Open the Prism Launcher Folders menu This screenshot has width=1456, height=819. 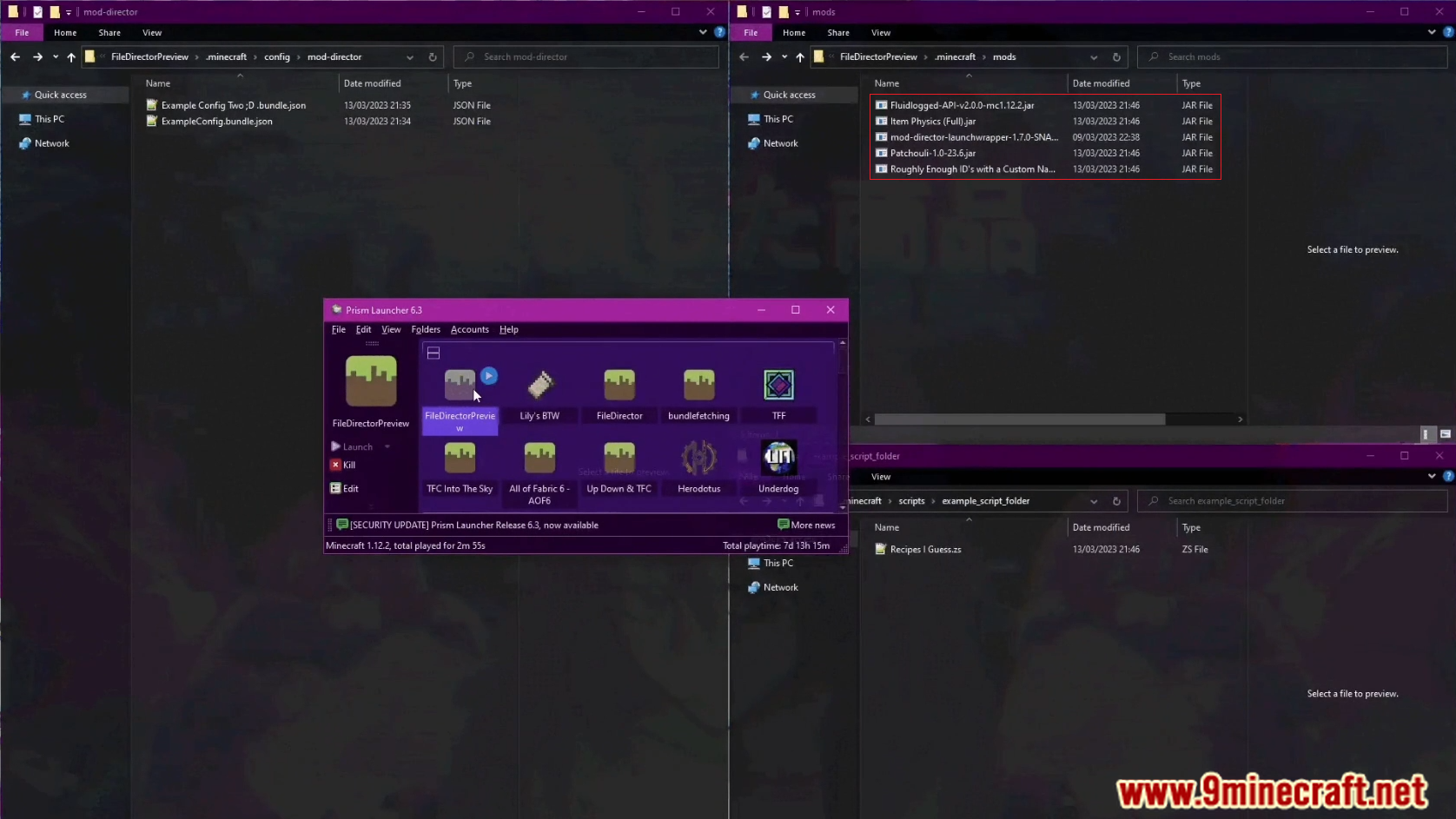pyautogui.click(x=426, y=329)
